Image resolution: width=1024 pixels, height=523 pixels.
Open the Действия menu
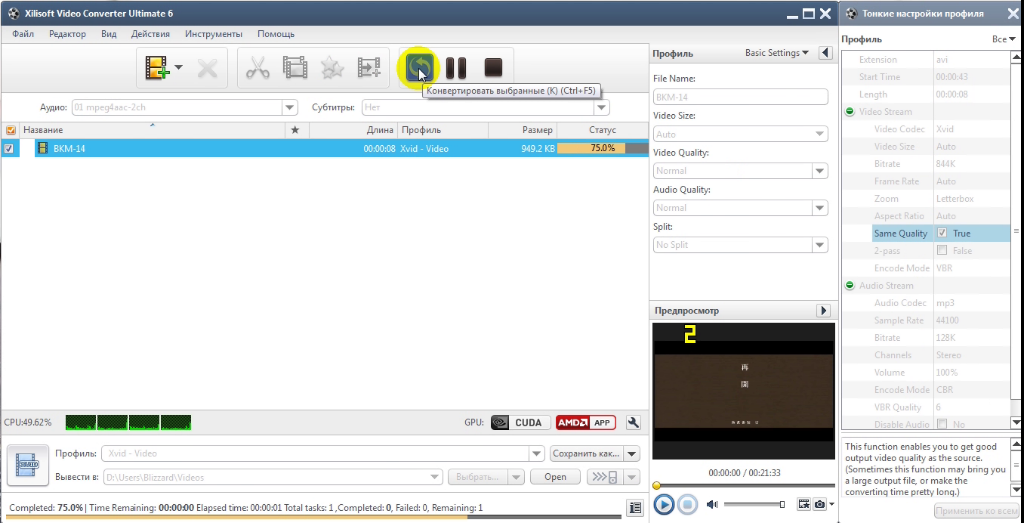point(150,34)
